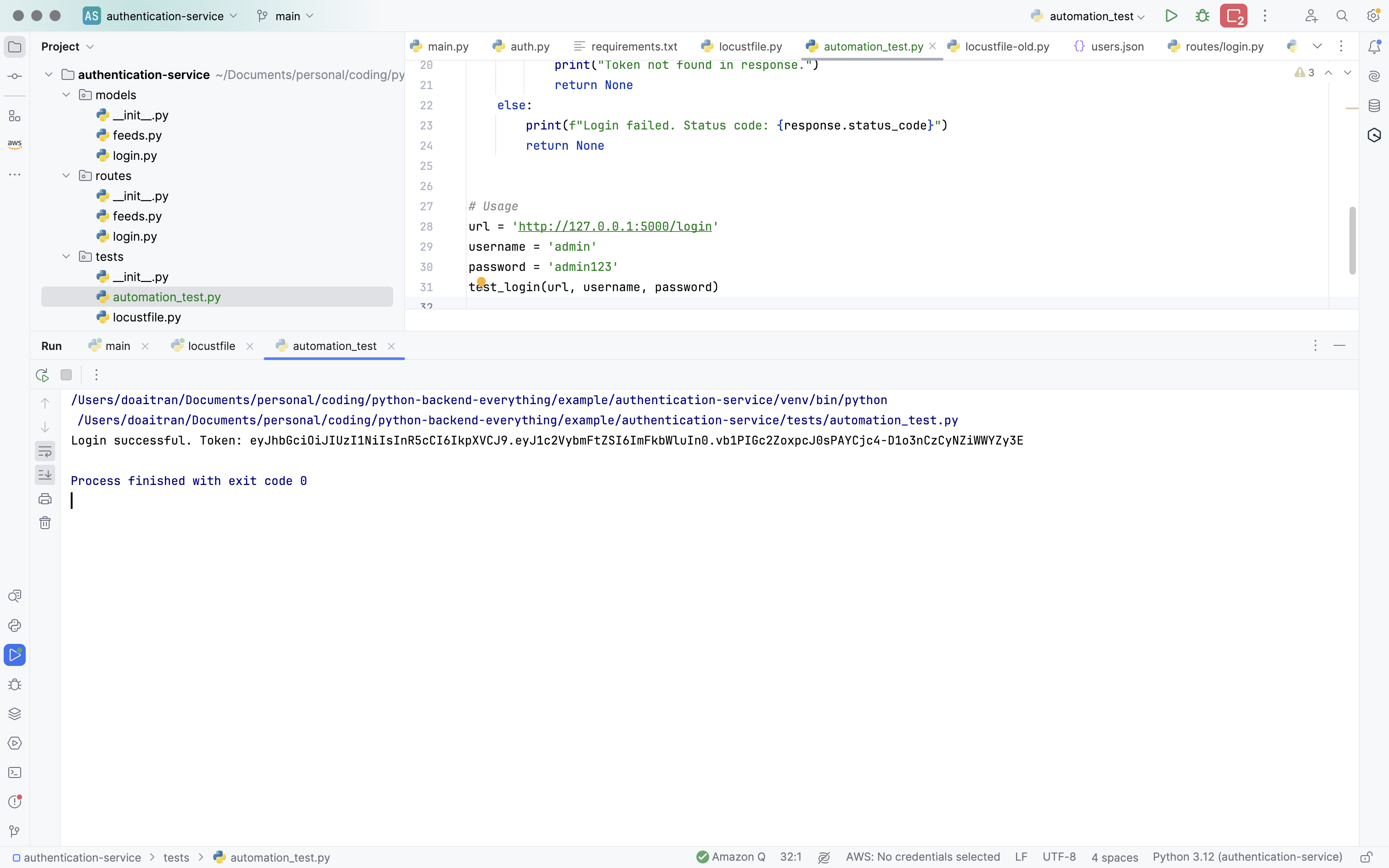The width and height of the screenshot is (1389, 868).
Task: Clear console output with the trash icon
Action: pyautogui.click(x=45, y=523)
